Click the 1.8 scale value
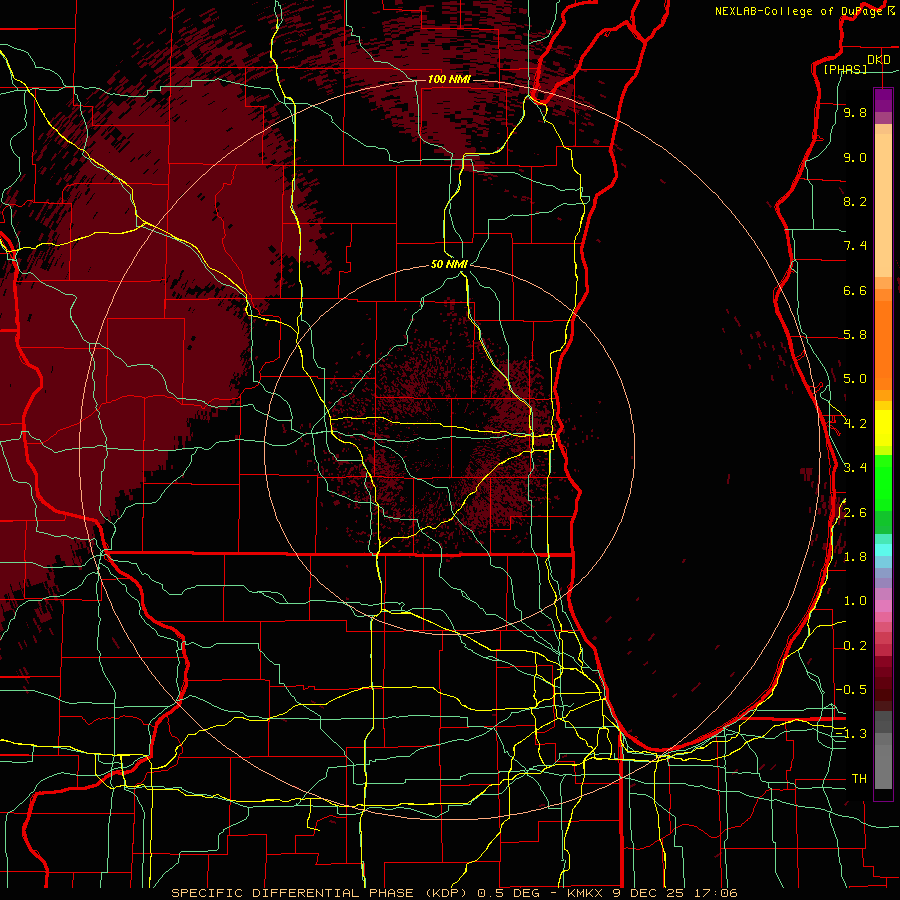 pyautogui.click(x=855, y=557)
